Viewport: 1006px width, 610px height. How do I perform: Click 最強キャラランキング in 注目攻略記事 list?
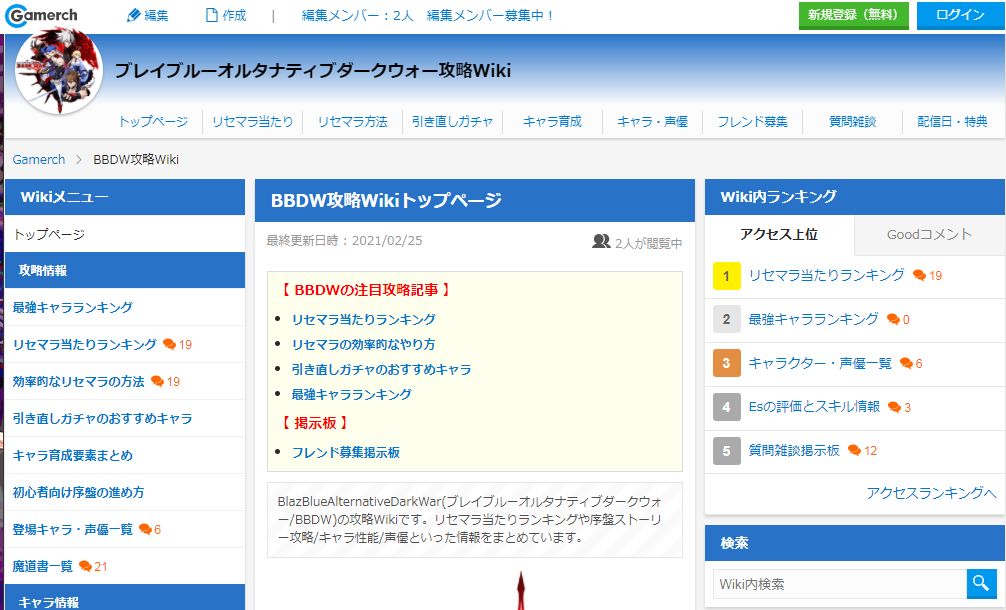point(352,394)
